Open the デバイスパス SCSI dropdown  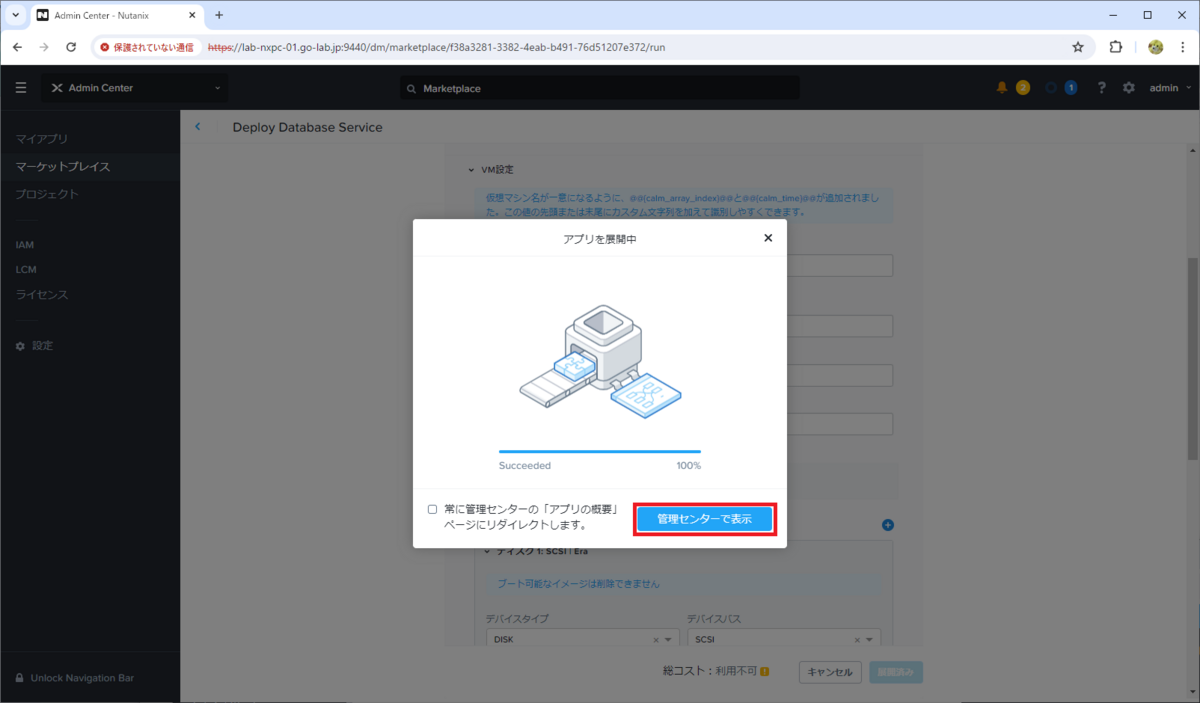click(866, 638)
